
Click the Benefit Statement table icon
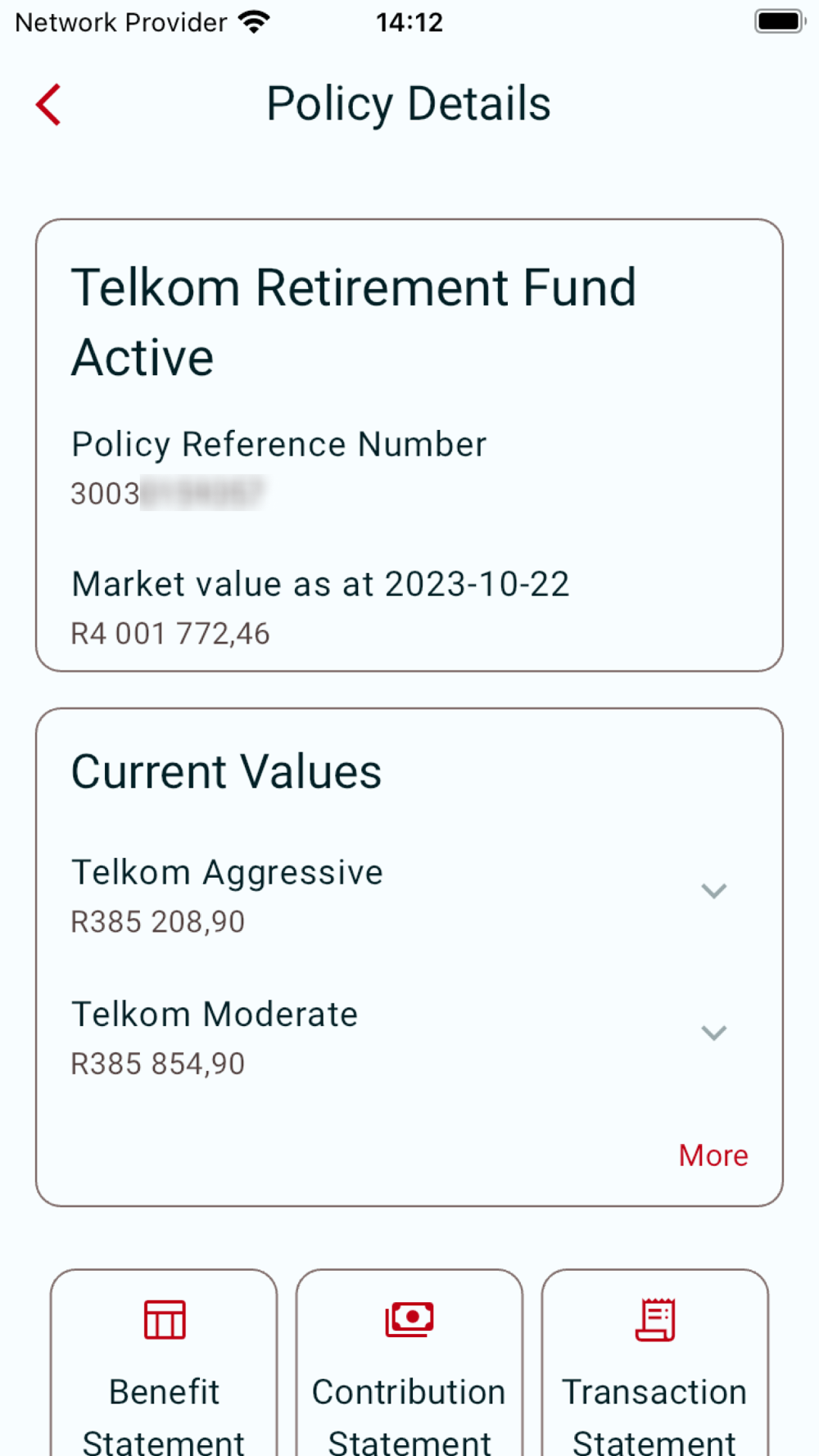point(165,1319)
